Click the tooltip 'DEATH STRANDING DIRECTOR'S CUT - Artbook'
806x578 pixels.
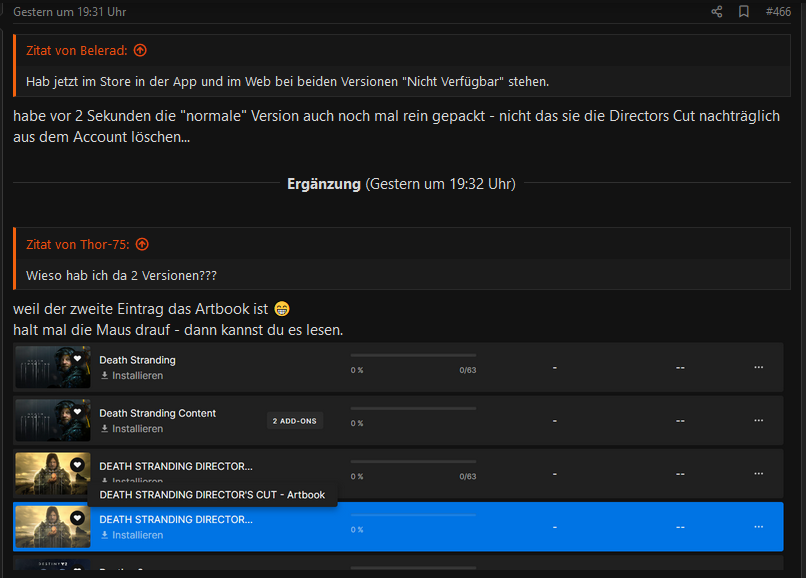point(212,495)
